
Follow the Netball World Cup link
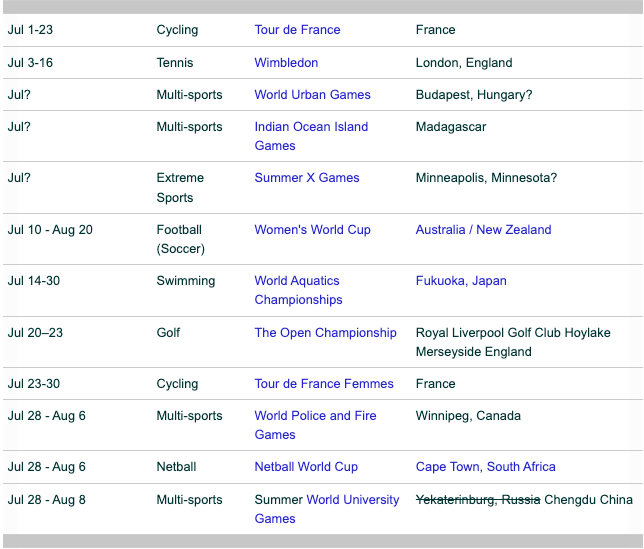point(306,466)
